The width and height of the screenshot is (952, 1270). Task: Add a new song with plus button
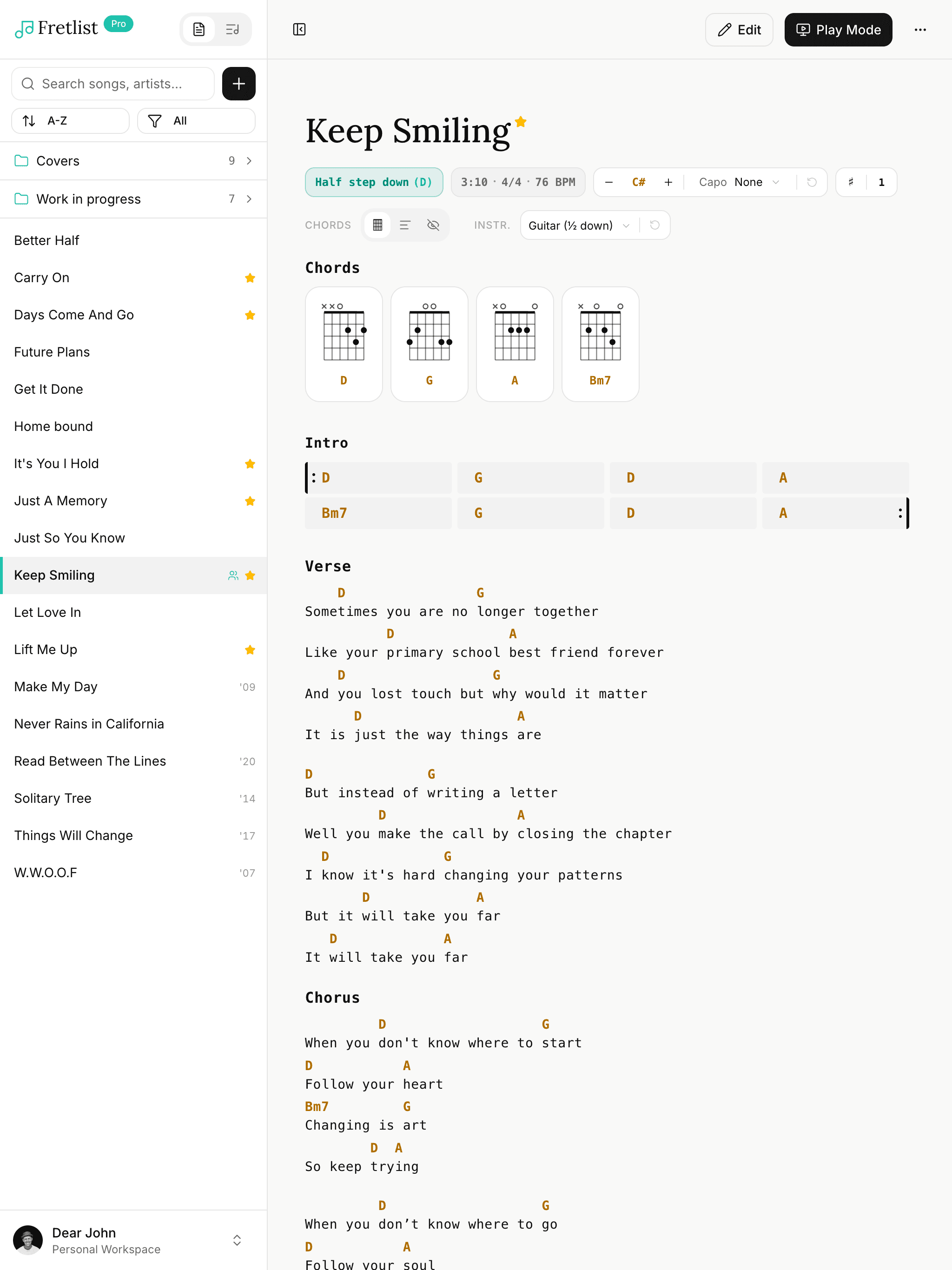(x=238, y=84)
